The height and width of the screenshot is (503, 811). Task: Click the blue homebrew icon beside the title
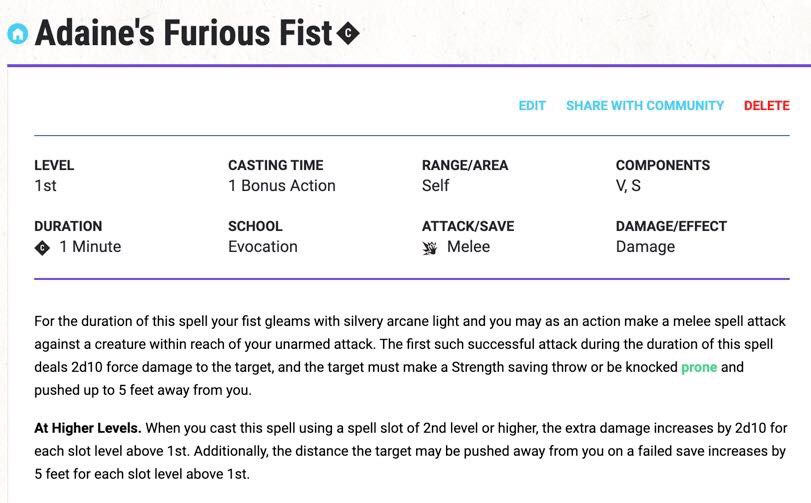17,34
